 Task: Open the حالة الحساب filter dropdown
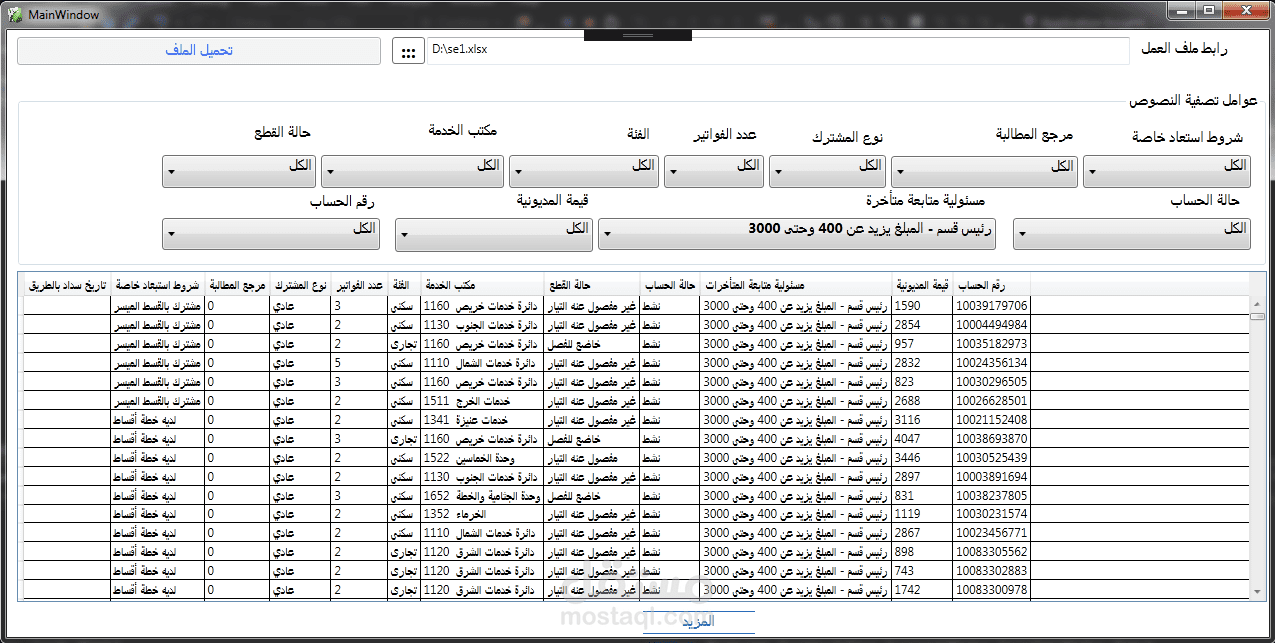coord(1132,234)
